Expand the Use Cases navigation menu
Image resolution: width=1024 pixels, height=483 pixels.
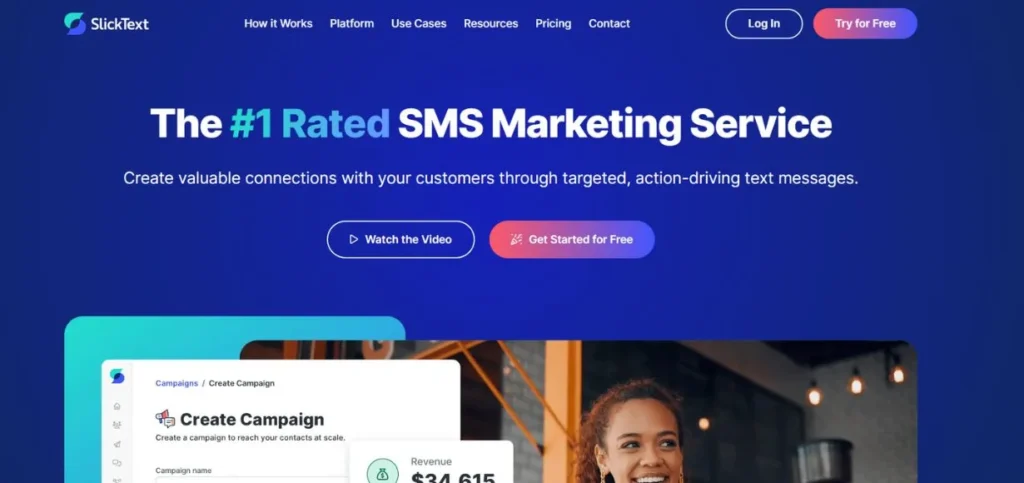click(x=419, y=23)
